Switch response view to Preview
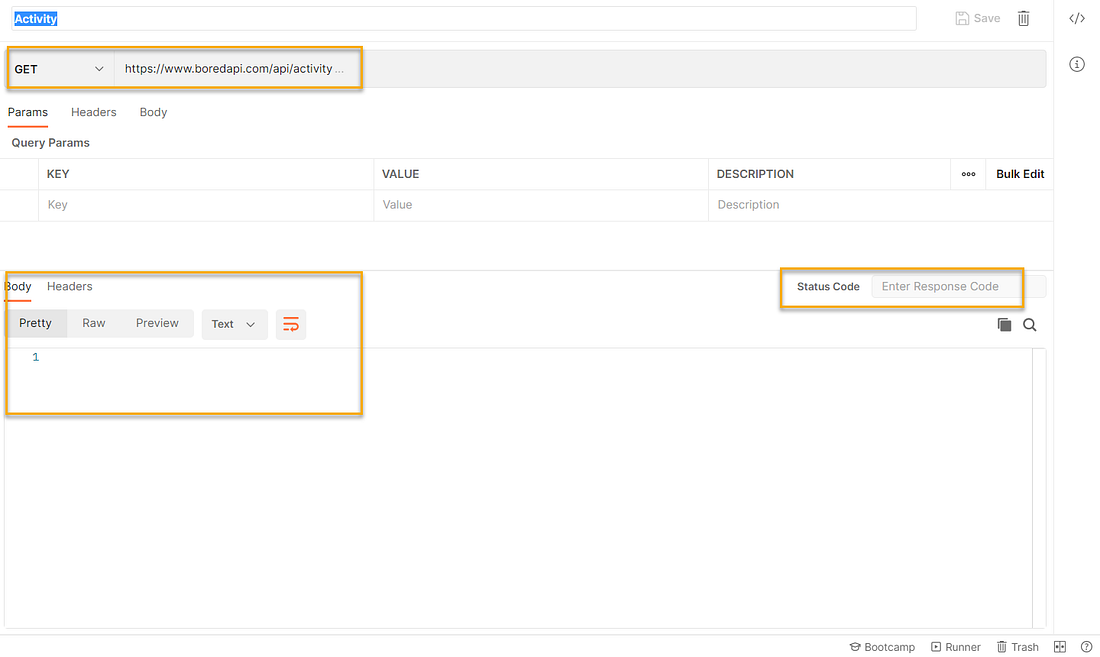 [x=157, y=323]
